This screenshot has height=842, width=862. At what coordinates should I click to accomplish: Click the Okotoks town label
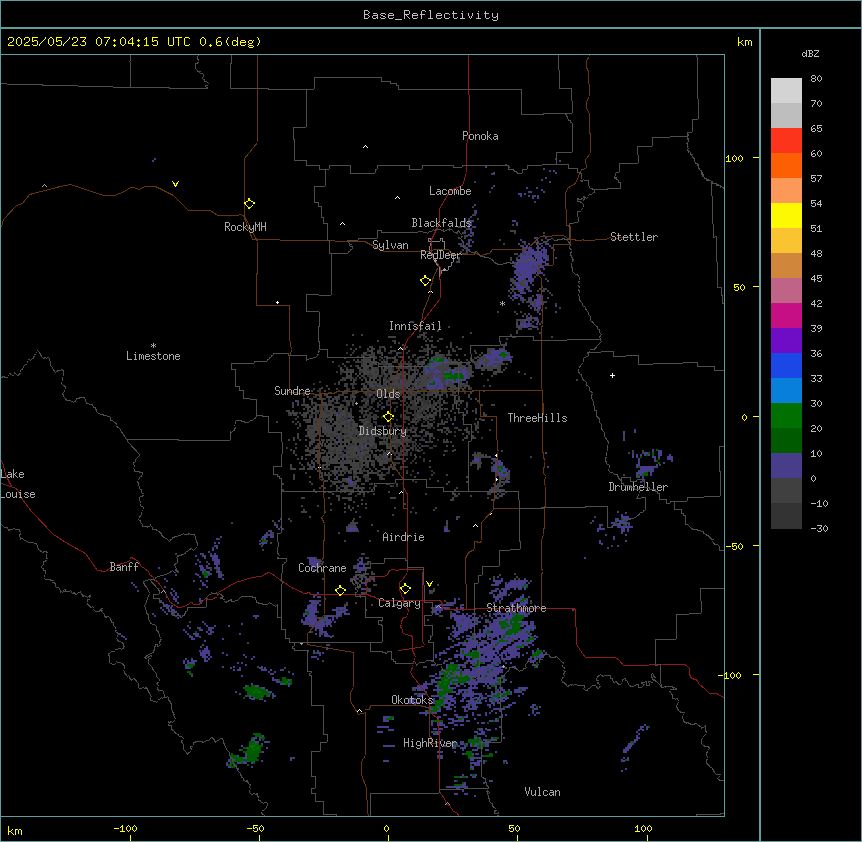(412, 700)
